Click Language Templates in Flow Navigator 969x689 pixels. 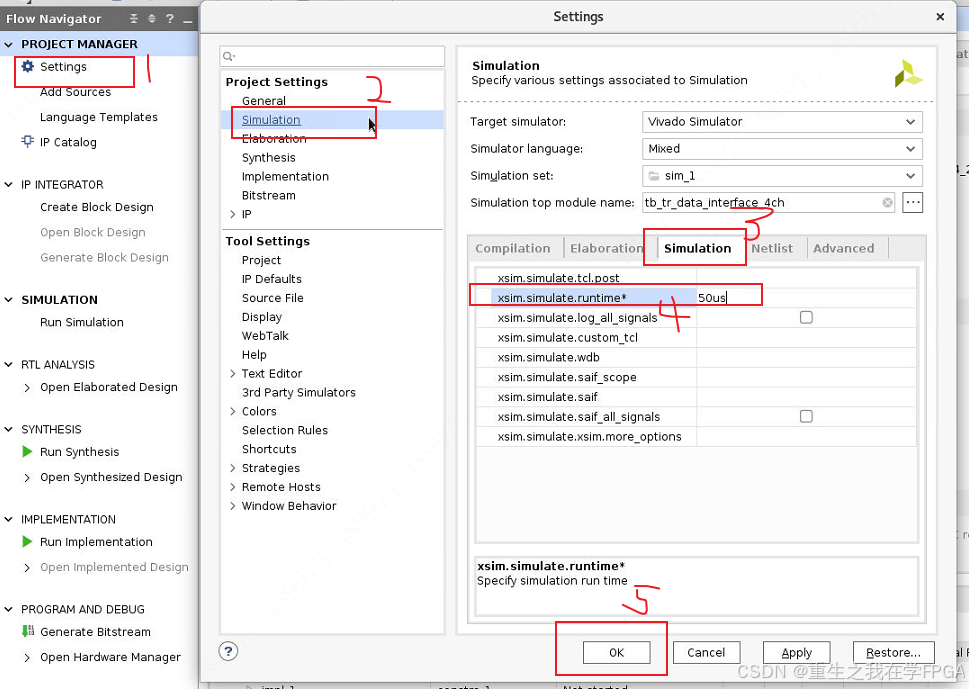point(99,117)
